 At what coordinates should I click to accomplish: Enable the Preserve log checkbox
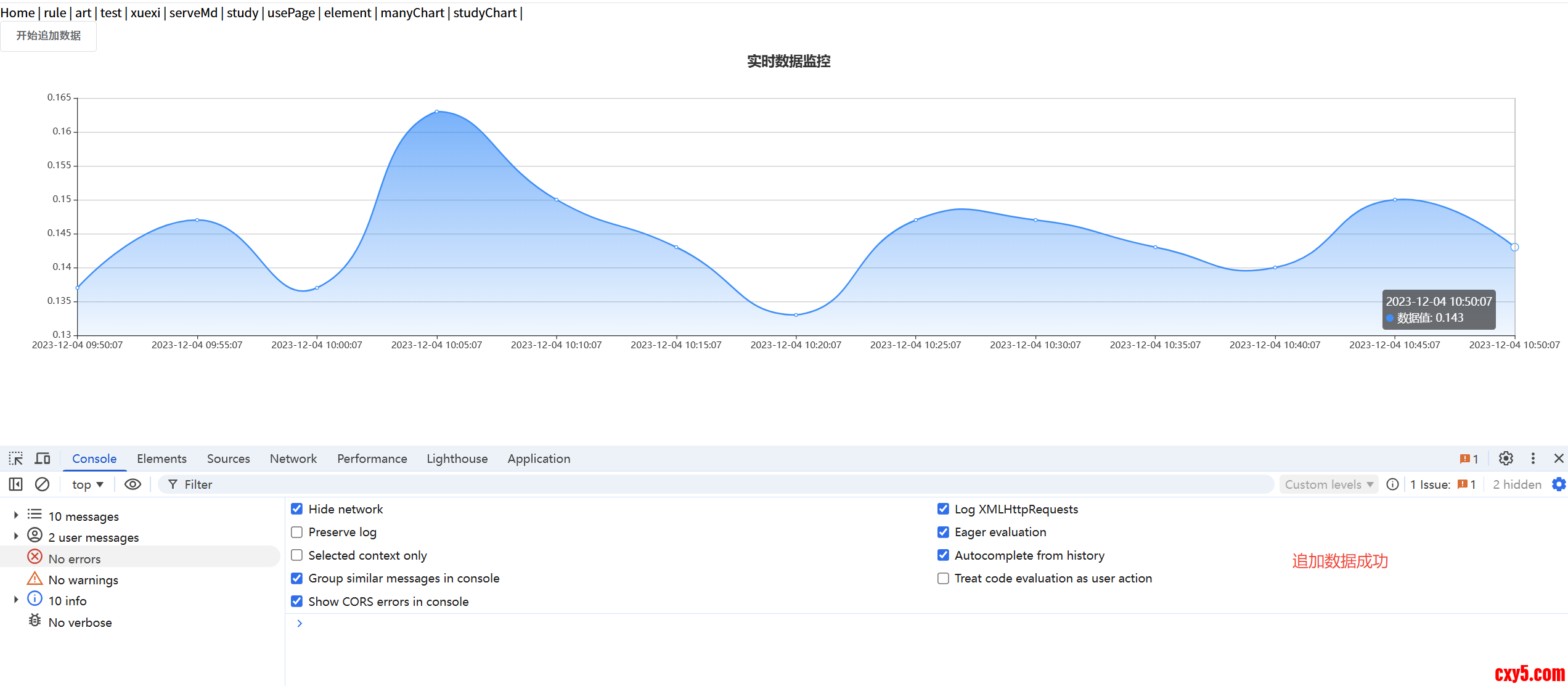coord(297,532)
